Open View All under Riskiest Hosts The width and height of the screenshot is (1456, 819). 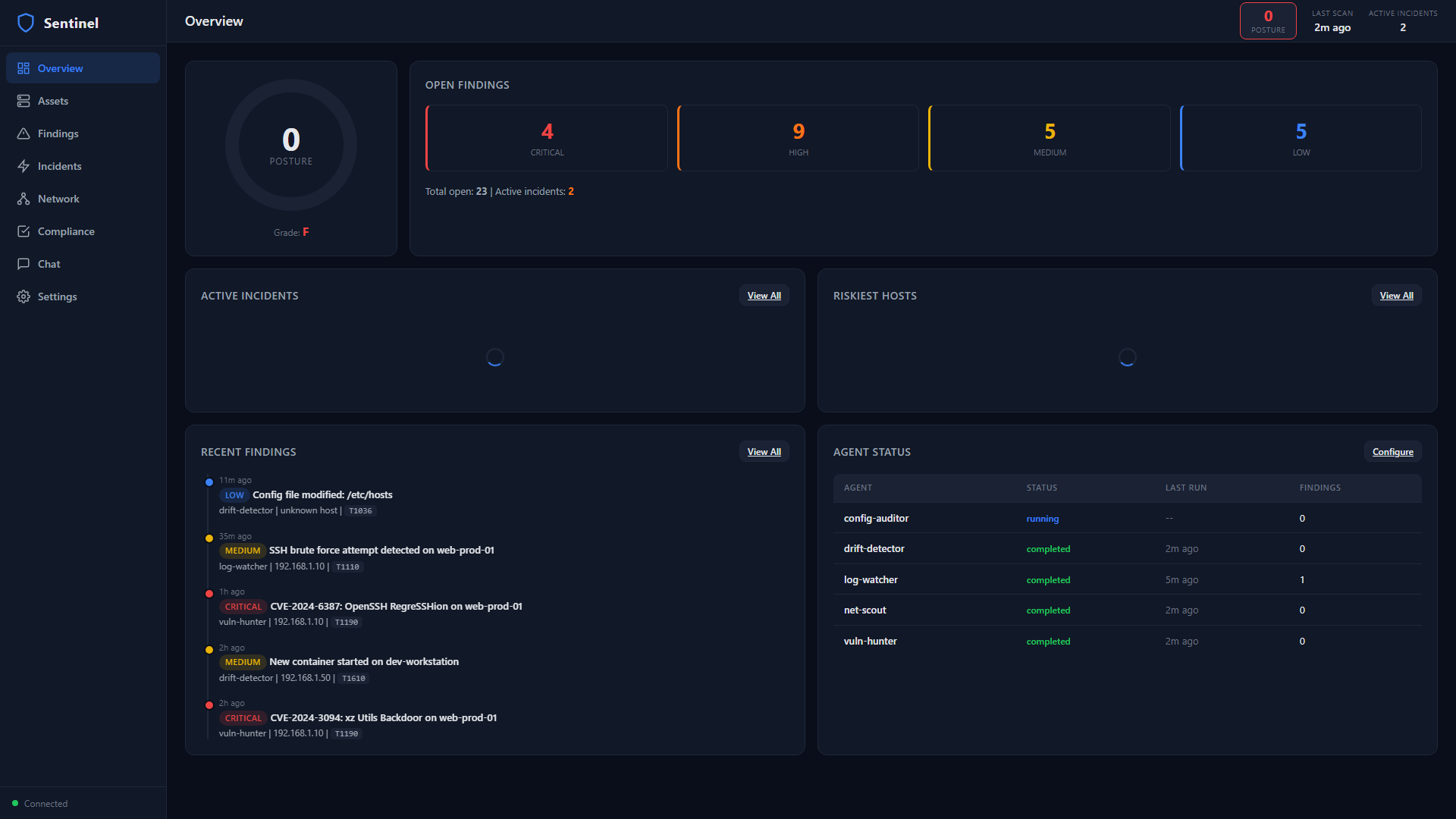[1396, 295]
